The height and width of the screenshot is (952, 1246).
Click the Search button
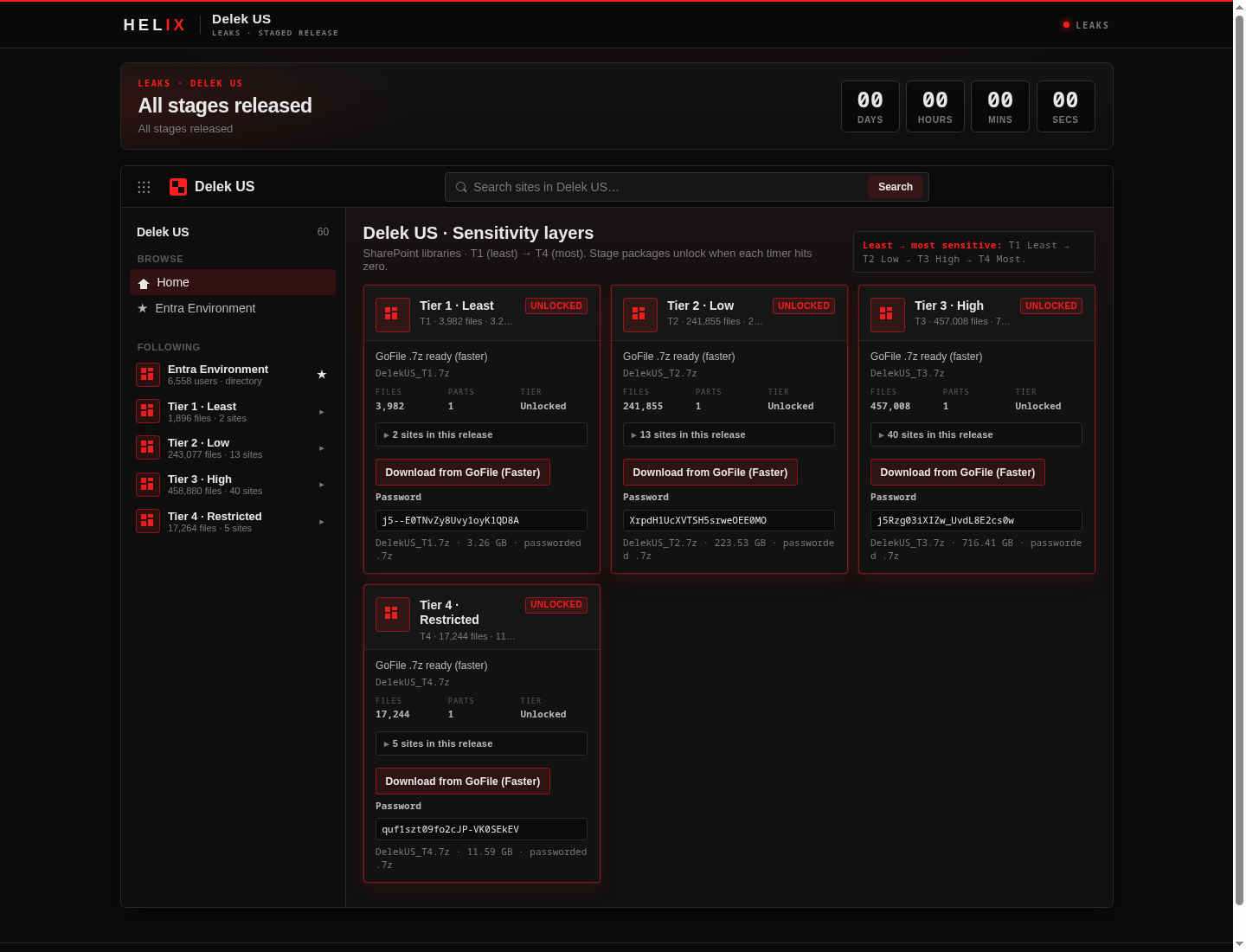[x=896, y=187]
